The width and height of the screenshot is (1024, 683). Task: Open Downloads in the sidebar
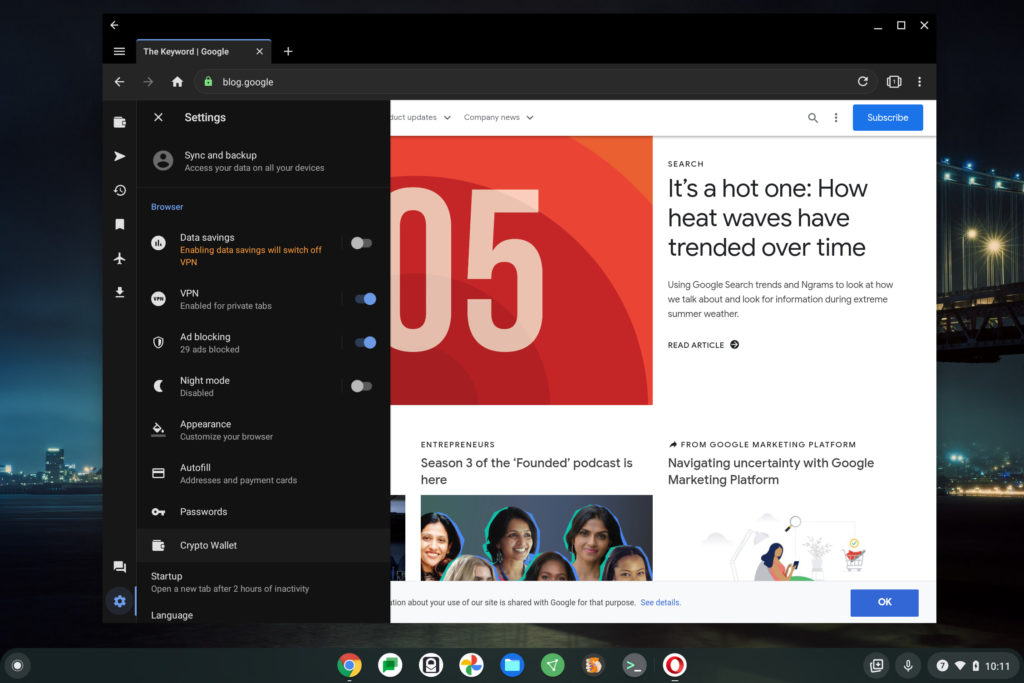120,292
